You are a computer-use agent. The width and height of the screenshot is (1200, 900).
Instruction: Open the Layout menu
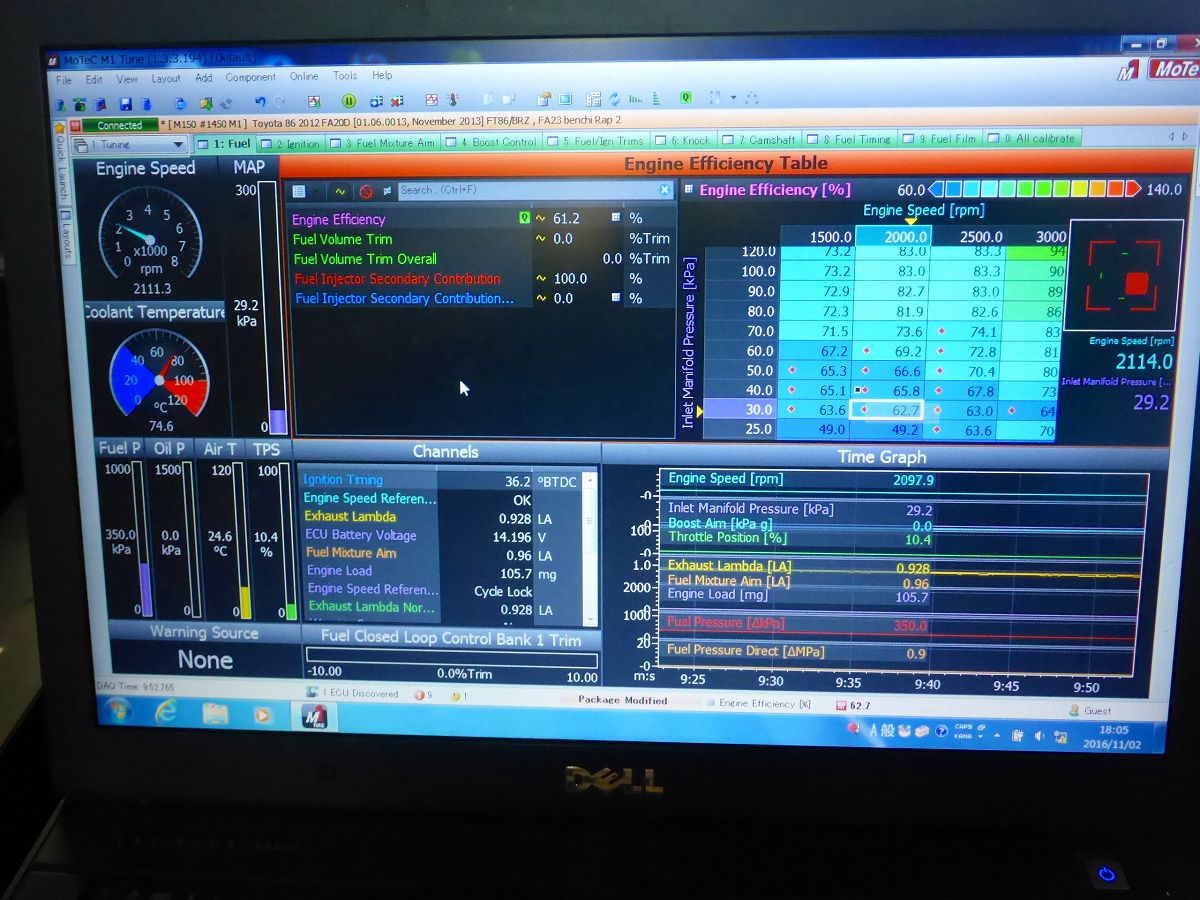pyautogui.click(x=166, y=78)
